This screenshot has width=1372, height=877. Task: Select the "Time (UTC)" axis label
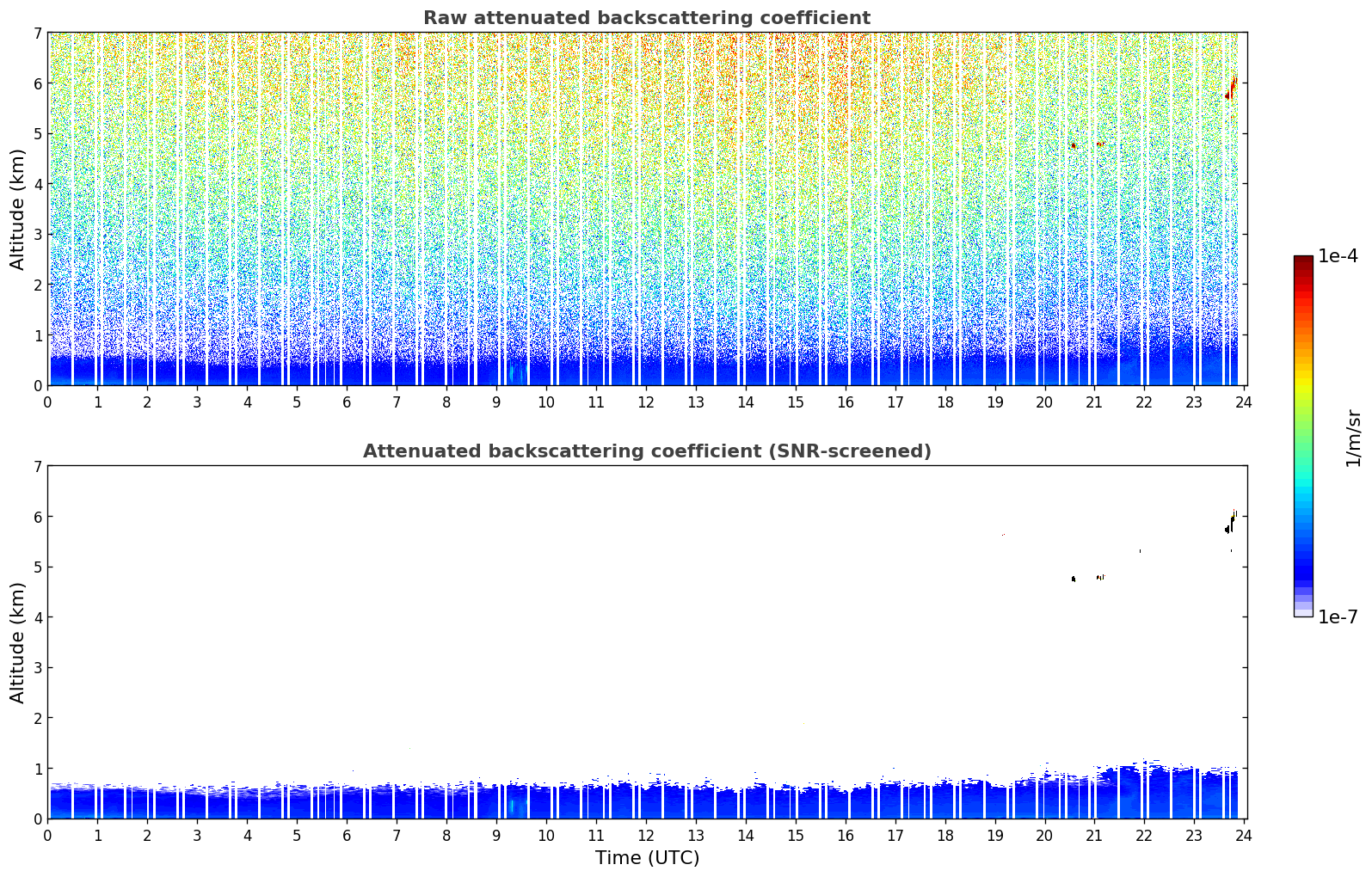(x=647, y=858)
